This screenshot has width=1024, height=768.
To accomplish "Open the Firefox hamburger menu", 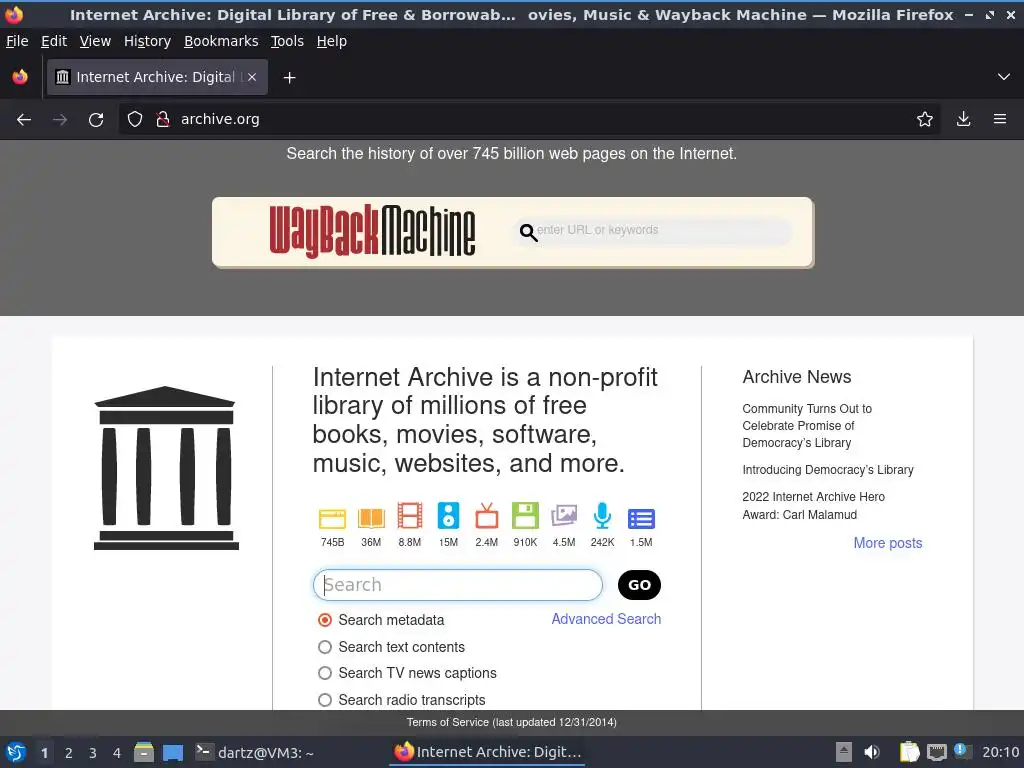I will [1000, 119].
